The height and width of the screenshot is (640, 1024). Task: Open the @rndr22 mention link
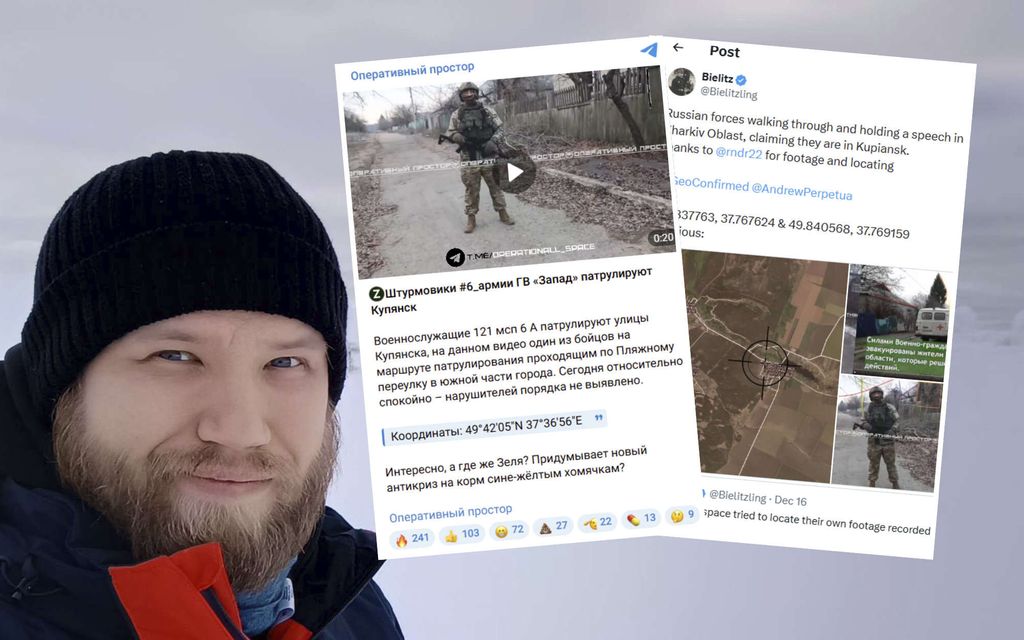(739, 153)
